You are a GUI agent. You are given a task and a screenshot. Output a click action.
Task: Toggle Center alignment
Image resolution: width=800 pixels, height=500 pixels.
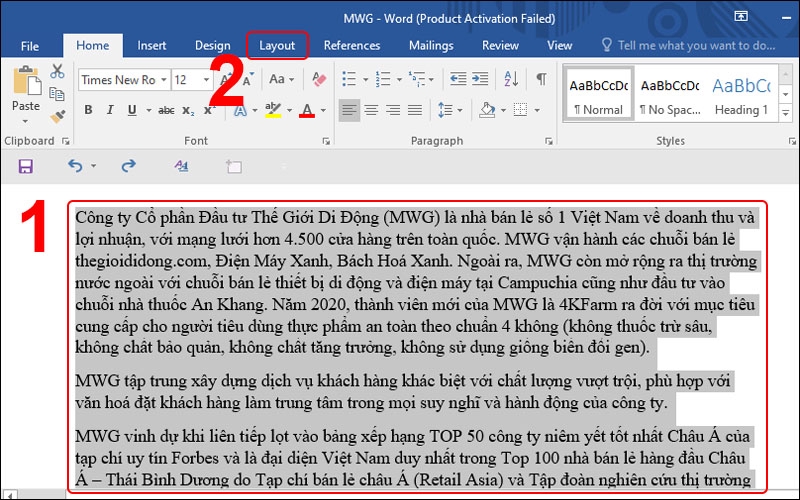pyautogui.click(x=371, y=110)
